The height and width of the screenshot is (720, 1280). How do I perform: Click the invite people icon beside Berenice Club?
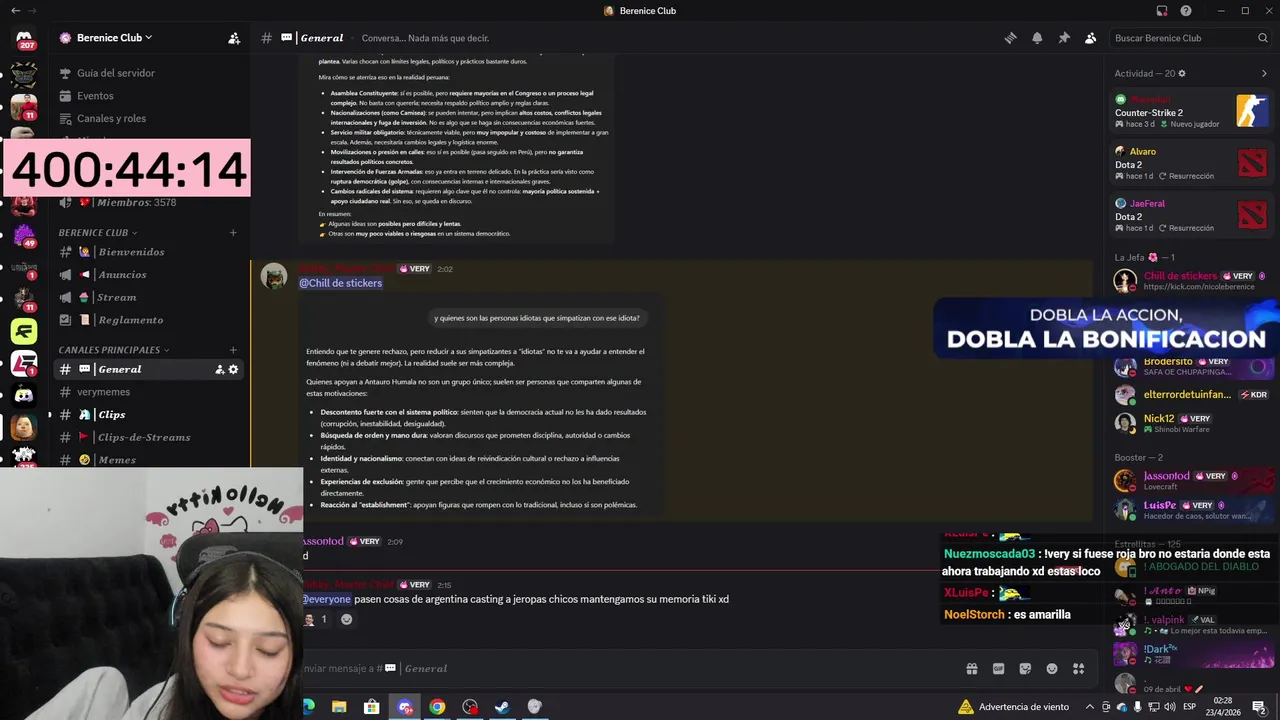tap(234, 38)
